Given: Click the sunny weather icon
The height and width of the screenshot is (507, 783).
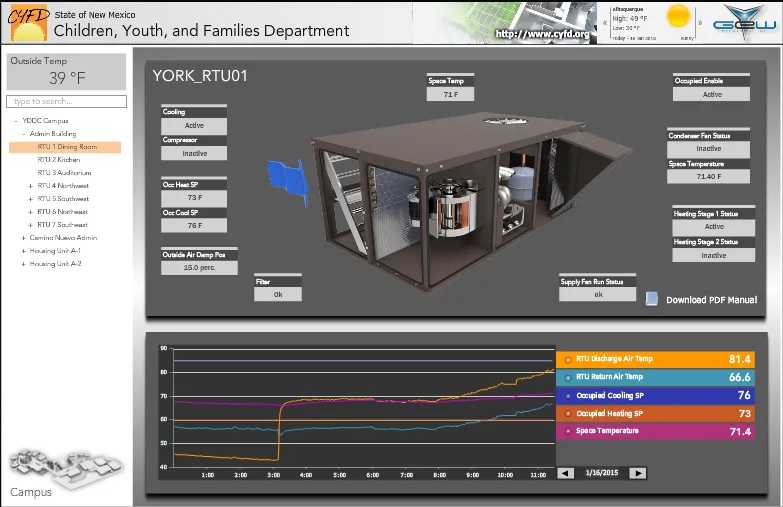Looking at the screenshot, I should point(679,17).
